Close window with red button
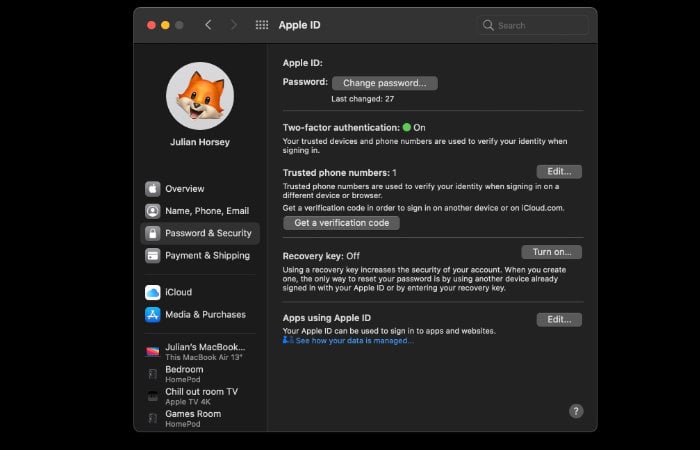The image size is (700, 450). pos(151,25)
